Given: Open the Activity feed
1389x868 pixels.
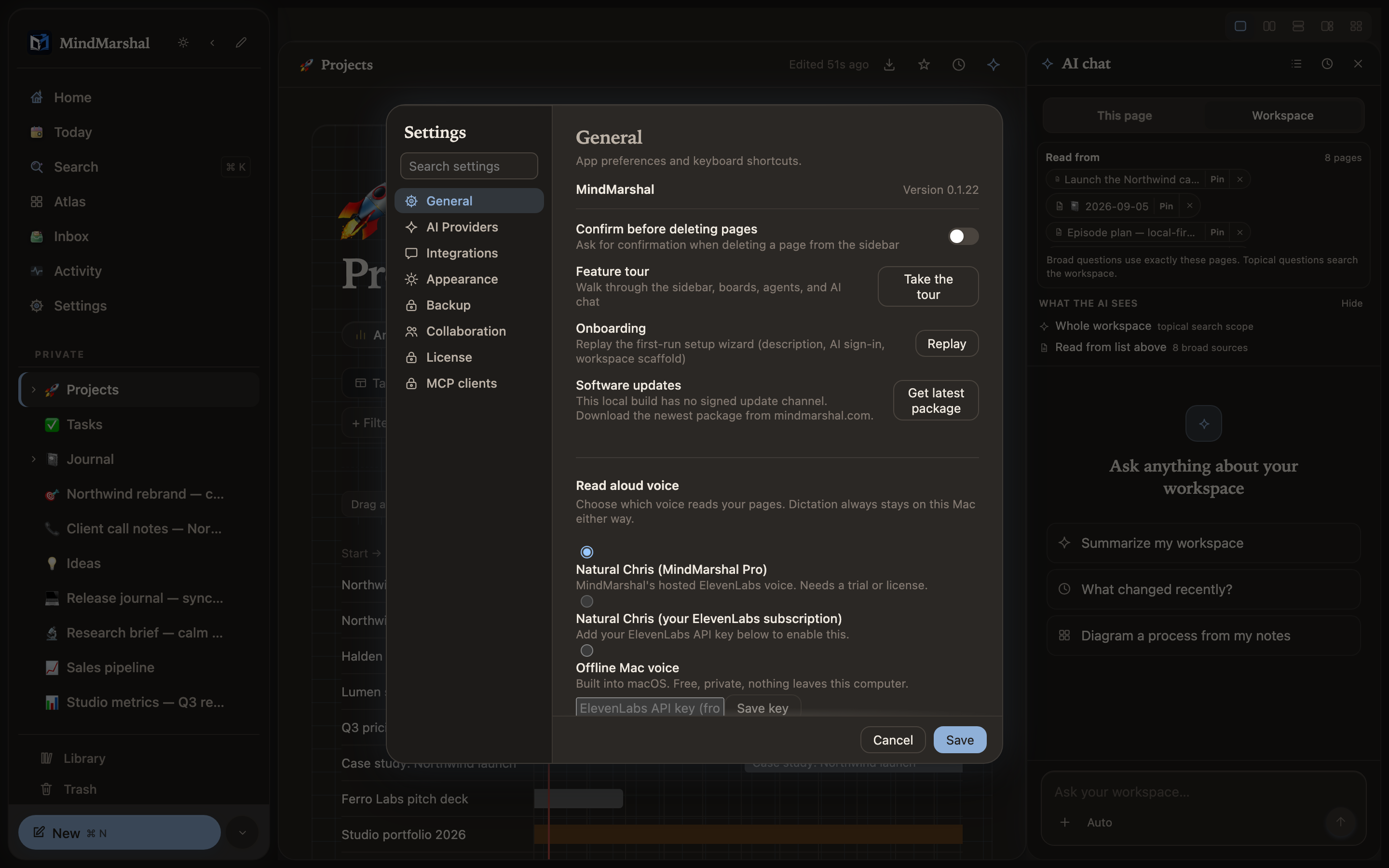Looking at the screenshot, I should click(x=139, y=271).
